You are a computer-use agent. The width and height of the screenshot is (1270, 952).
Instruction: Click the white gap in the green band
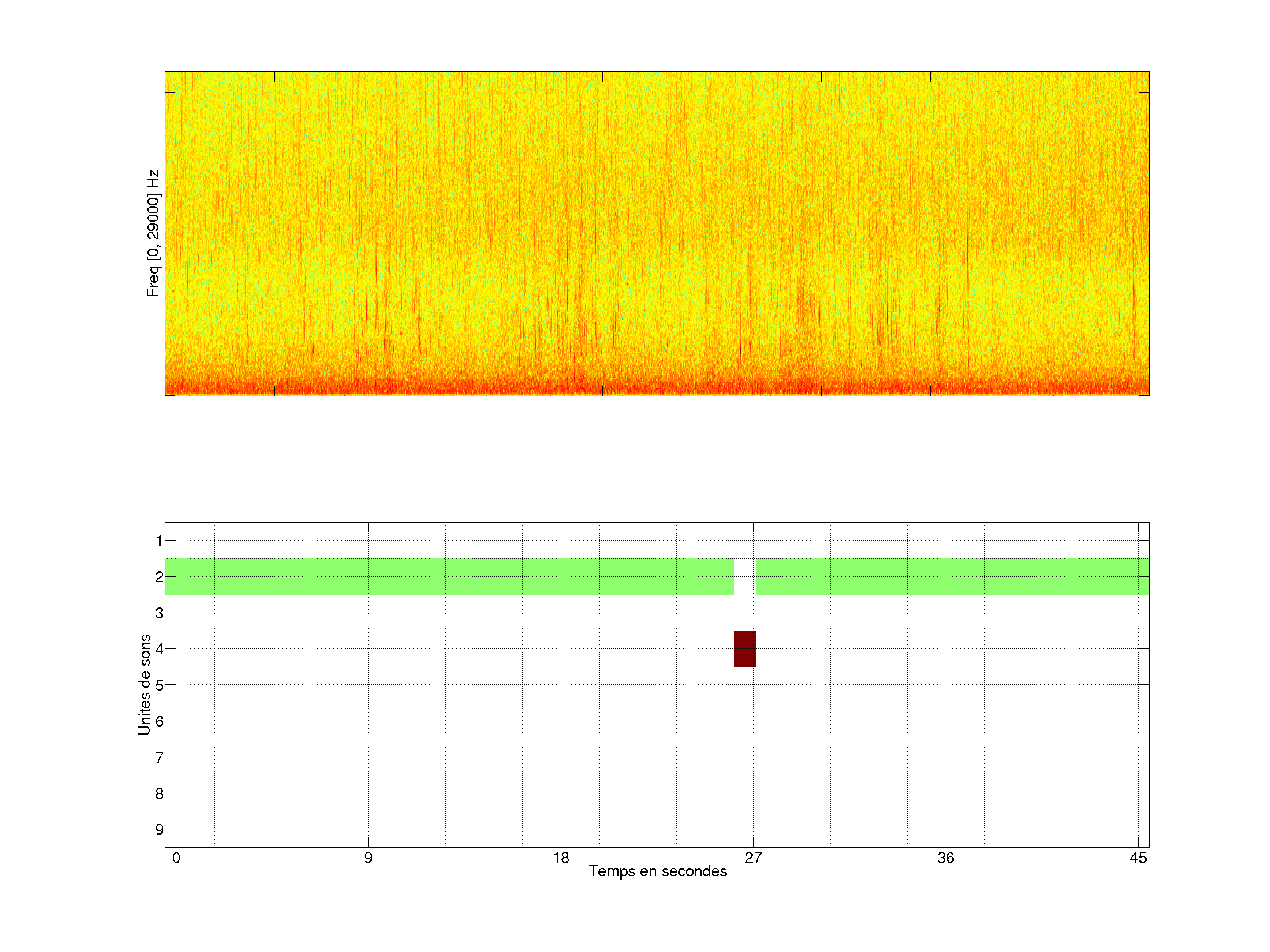(x=744, y=576)
